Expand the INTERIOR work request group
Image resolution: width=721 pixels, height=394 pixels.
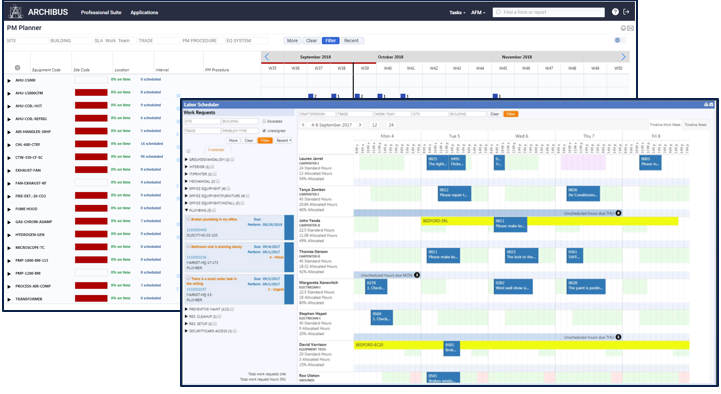(186, 167)
